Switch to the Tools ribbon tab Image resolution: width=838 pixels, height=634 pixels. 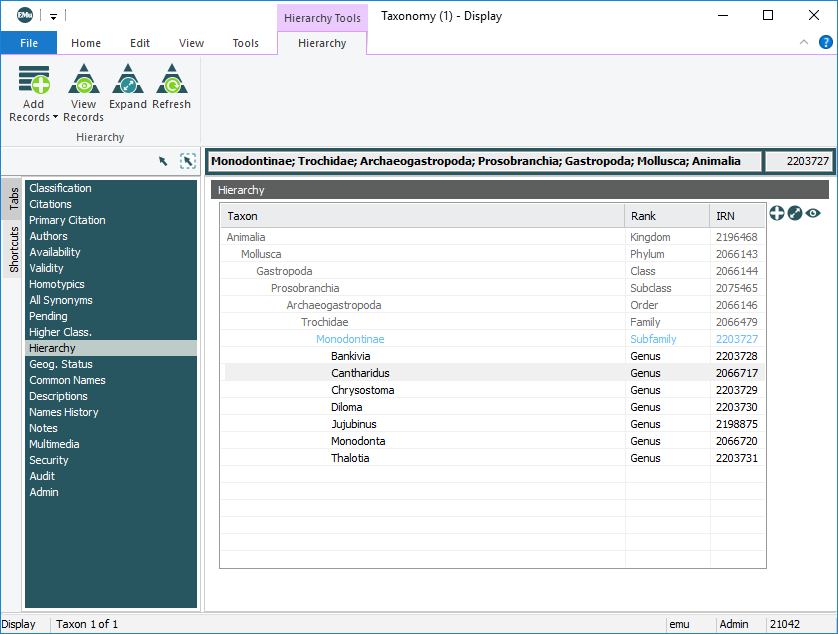[x=245, y=43]
